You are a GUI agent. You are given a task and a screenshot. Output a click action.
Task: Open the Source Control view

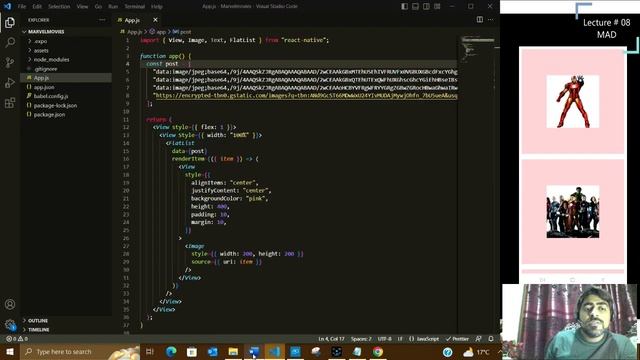coord(10,62)
